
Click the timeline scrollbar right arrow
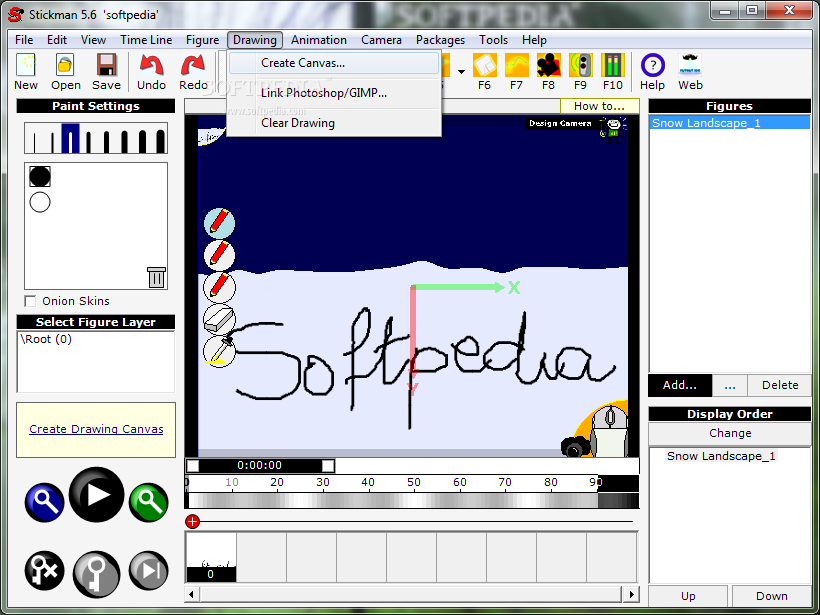pyautogui.click(x=632, y=594)
